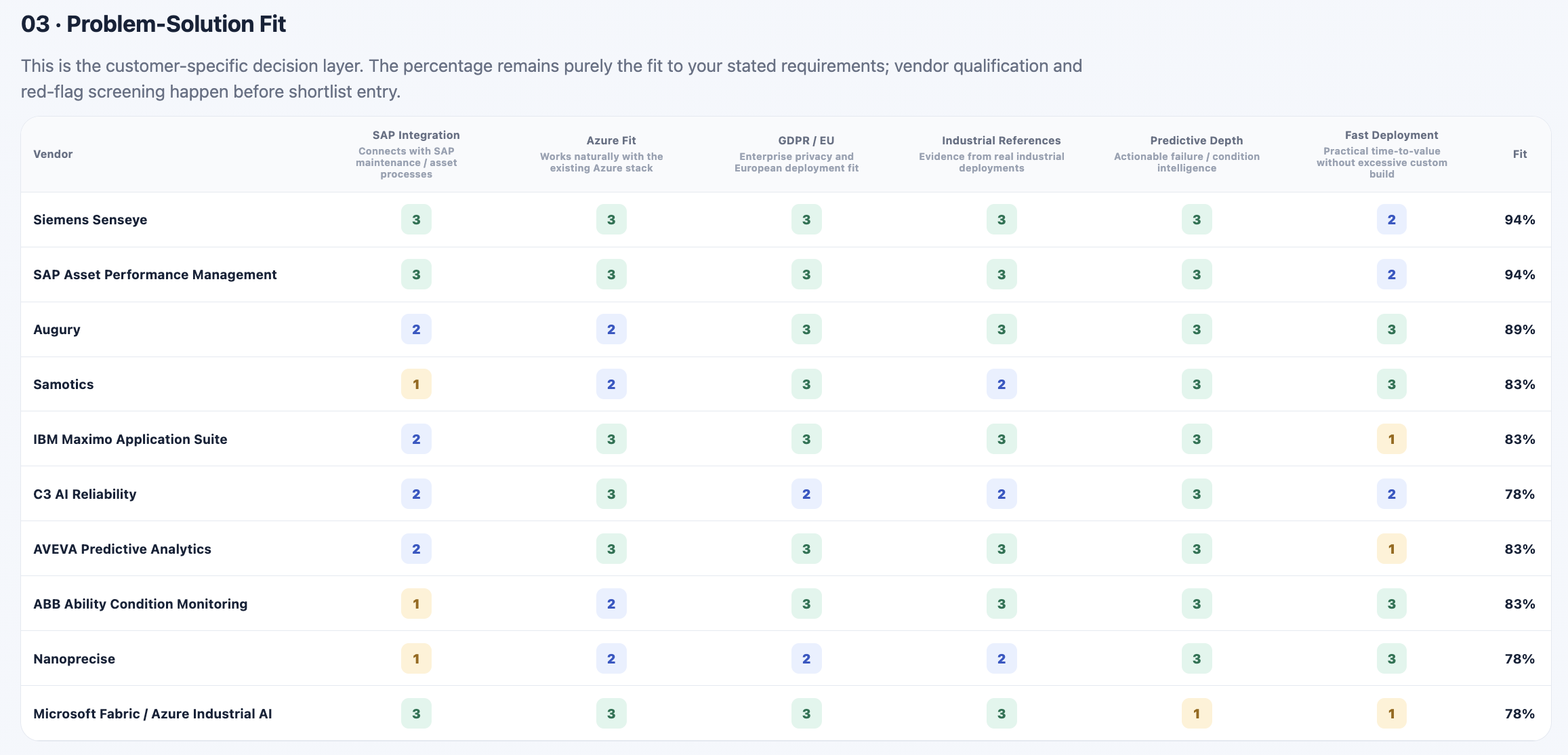Click Samotics' SAP Integration score badge

(x=416, y=384)
